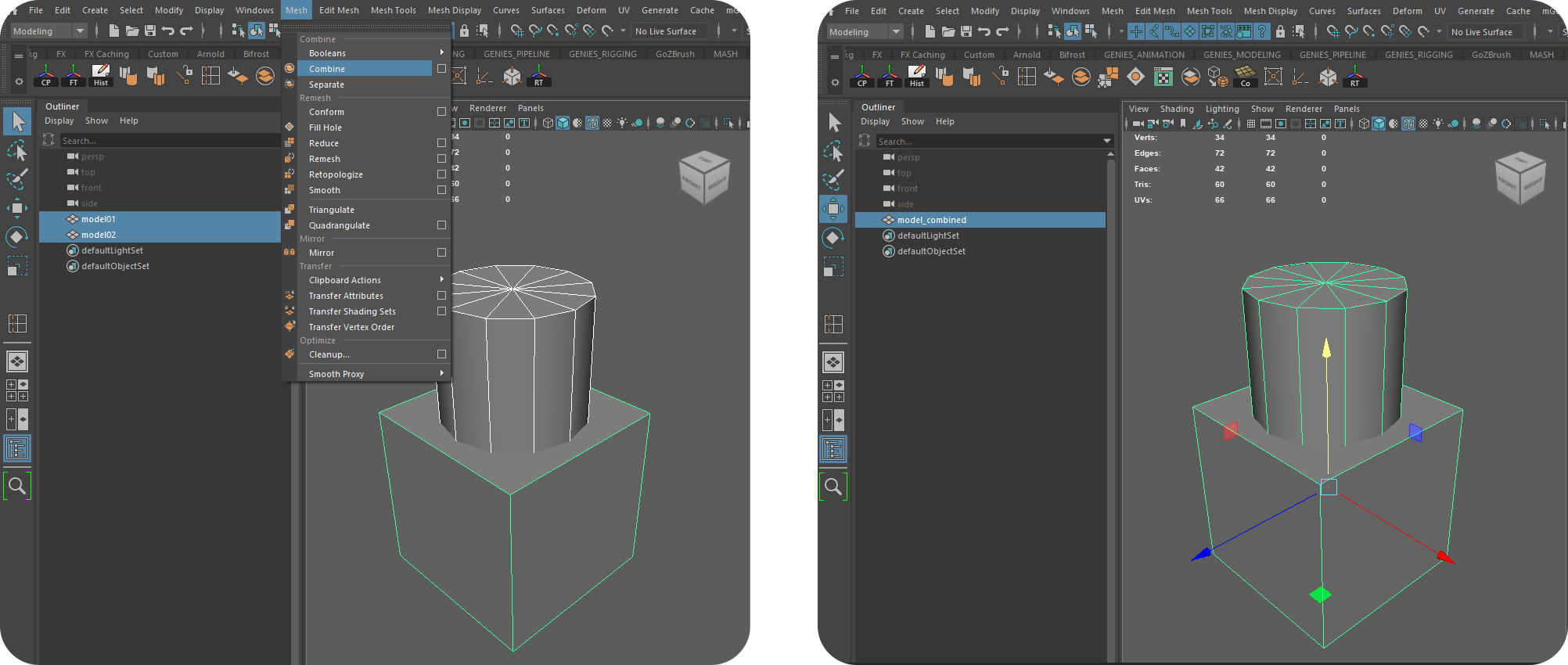Image resolution: width=1568 pixels, height=665 pixels.
Task: Open Reduce option box
Action: point(441,143)
